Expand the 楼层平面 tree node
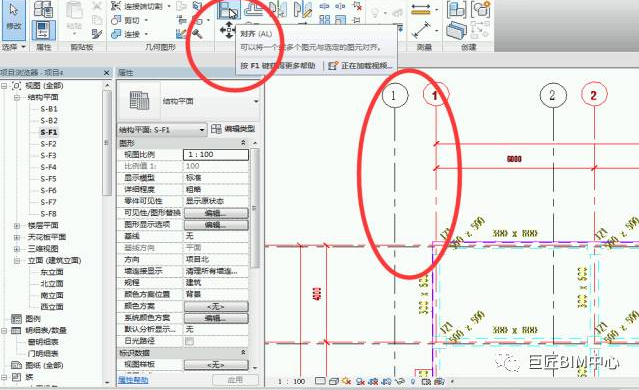639x390 pixels. coord(17,225)
